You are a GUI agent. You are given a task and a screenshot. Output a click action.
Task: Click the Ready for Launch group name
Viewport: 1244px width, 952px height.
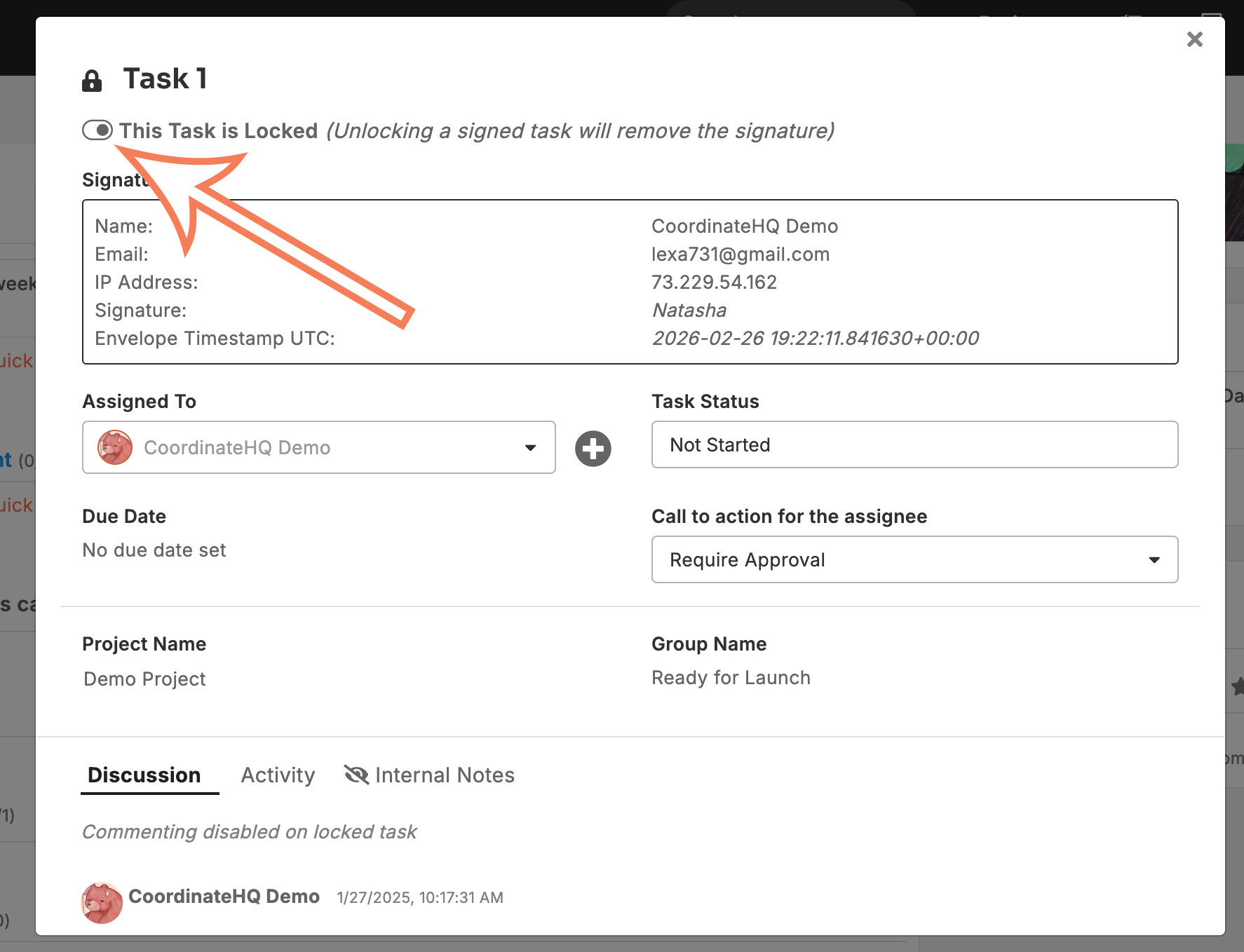coord(731,678)
